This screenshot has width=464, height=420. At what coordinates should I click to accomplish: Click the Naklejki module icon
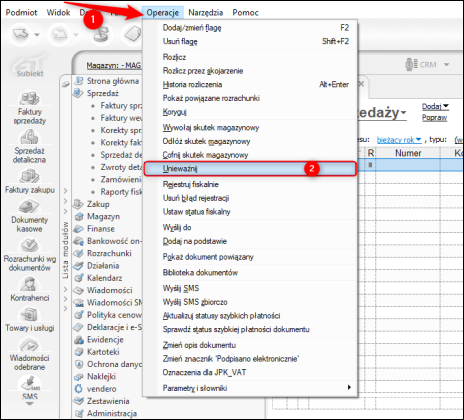click(79, 376)
